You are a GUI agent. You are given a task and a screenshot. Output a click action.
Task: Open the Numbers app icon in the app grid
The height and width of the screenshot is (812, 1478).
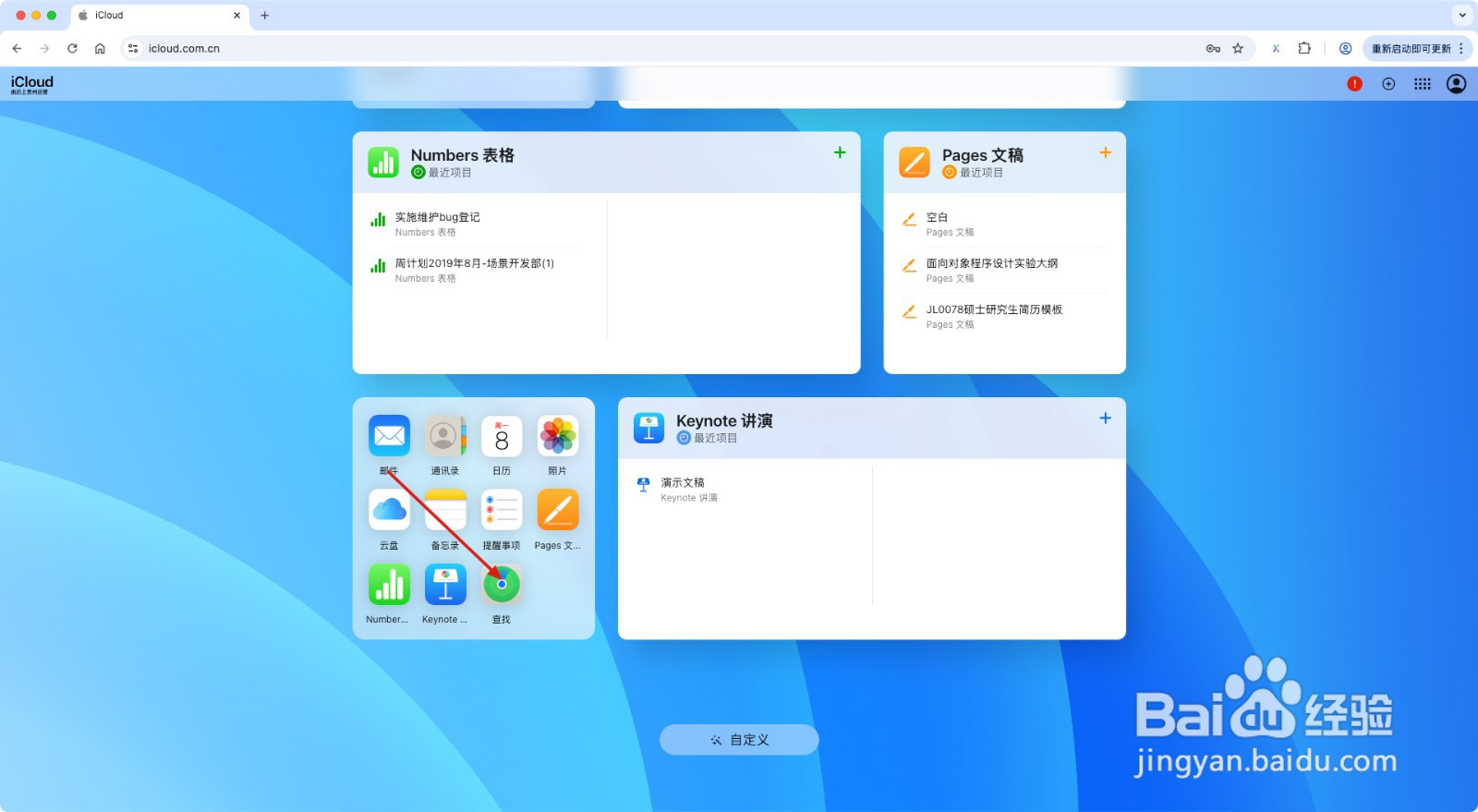389,585
